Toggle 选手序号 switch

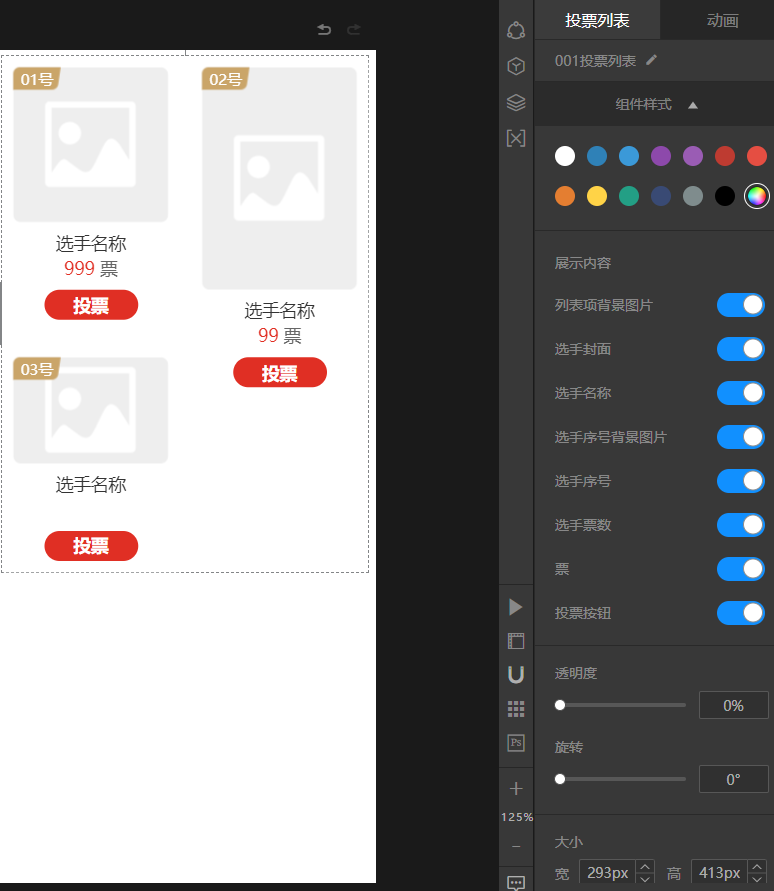coord(740,481)
